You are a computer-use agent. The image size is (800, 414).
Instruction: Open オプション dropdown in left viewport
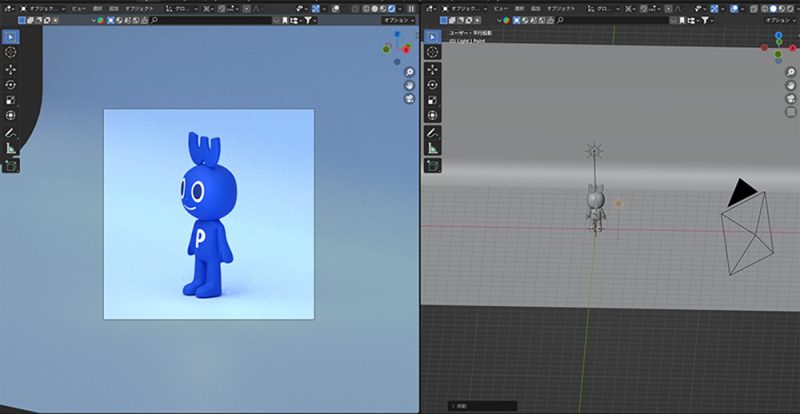pyautogui.click(x=399, y=20)
